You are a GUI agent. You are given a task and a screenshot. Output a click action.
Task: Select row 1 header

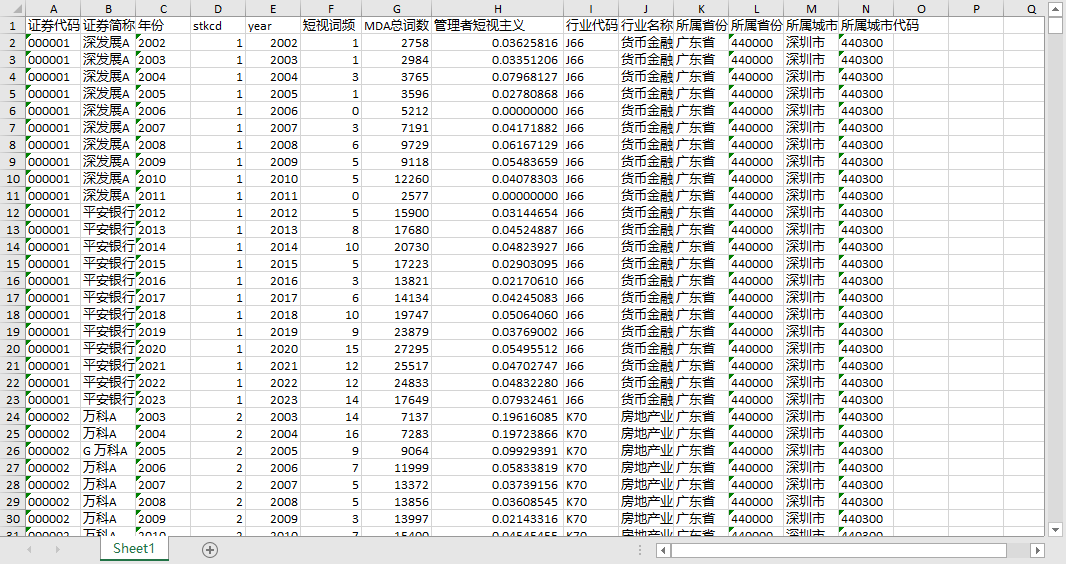12,26
